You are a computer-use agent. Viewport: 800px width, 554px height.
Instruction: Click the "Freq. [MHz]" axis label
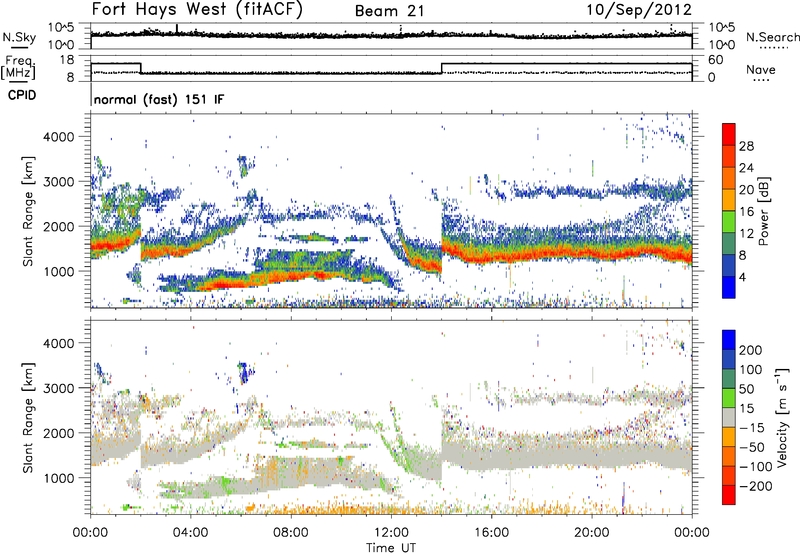[19, 67]
